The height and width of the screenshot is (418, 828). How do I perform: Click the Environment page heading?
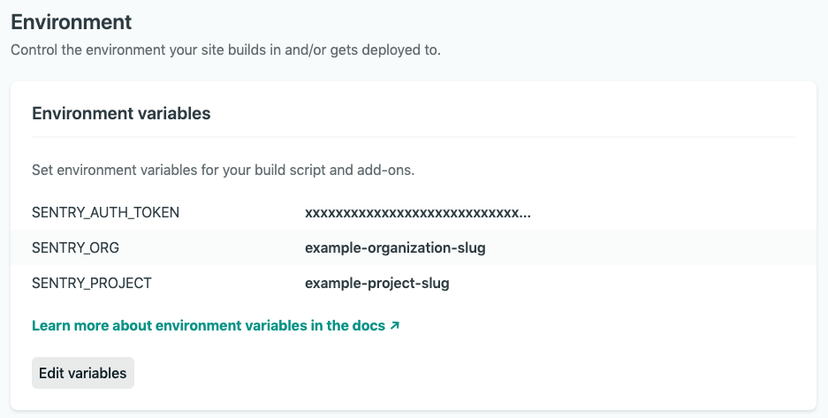click(71, 22)
